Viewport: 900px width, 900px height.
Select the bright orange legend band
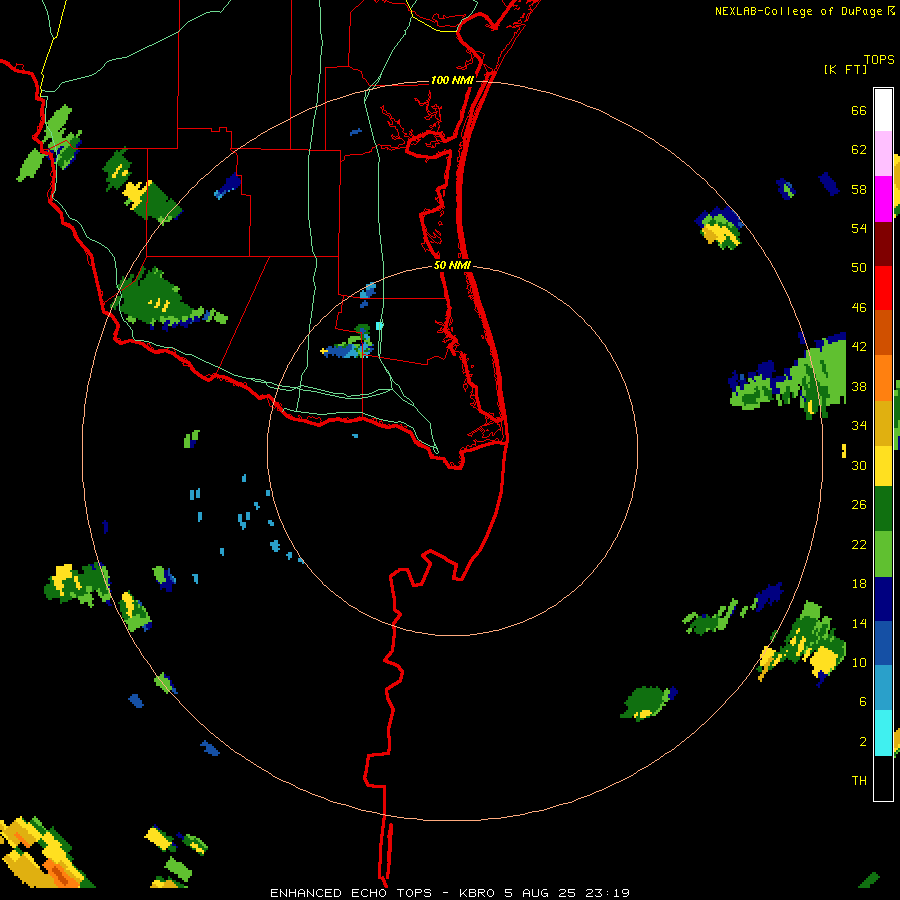pyautogui.click(x=883, y=378)
